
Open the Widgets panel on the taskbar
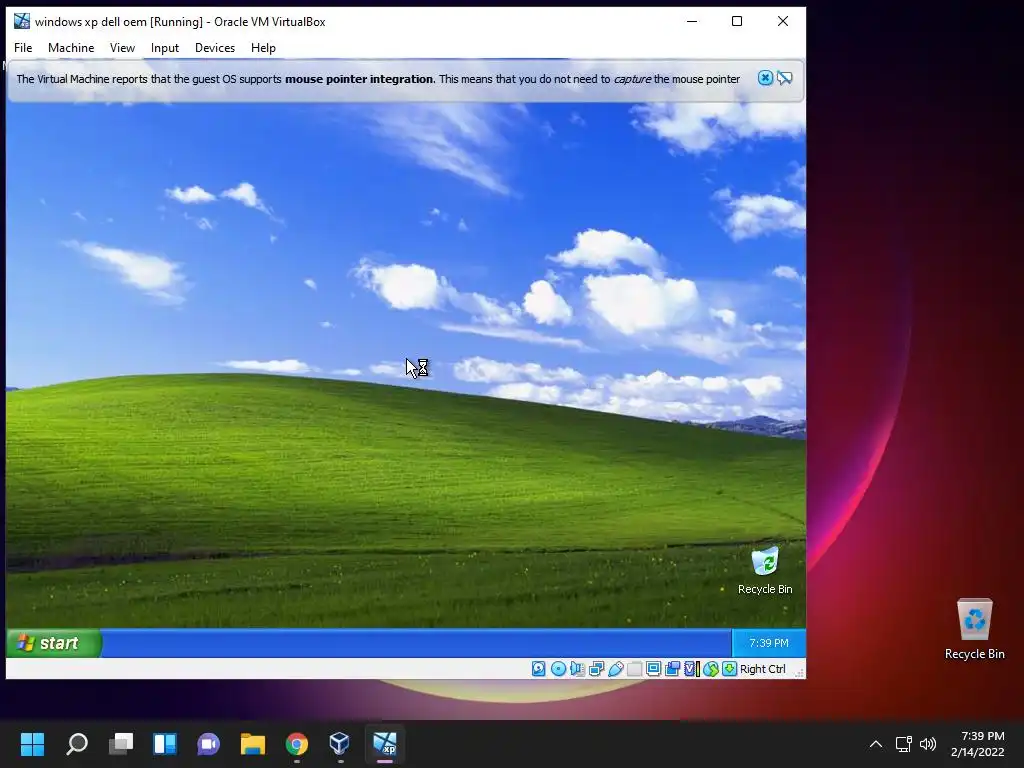pos(165,744)
